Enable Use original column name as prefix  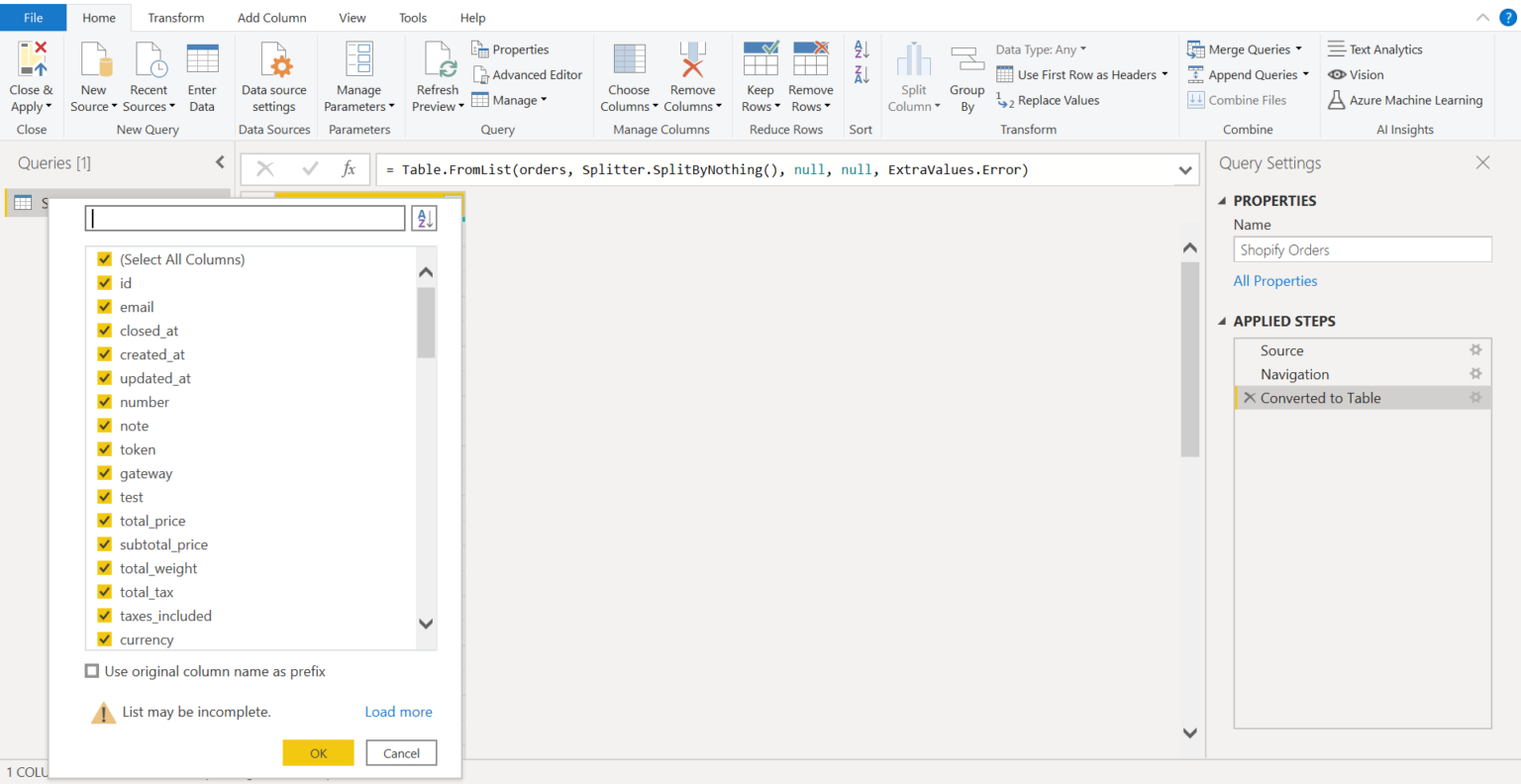(91, 670)
